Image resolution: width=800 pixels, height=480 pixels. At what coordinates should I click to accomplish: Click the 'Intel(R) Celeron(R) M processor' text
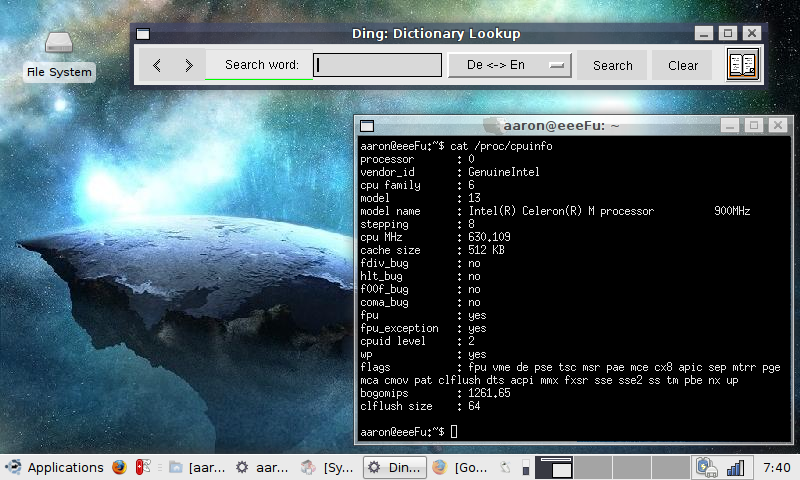(x=561, y=211)
